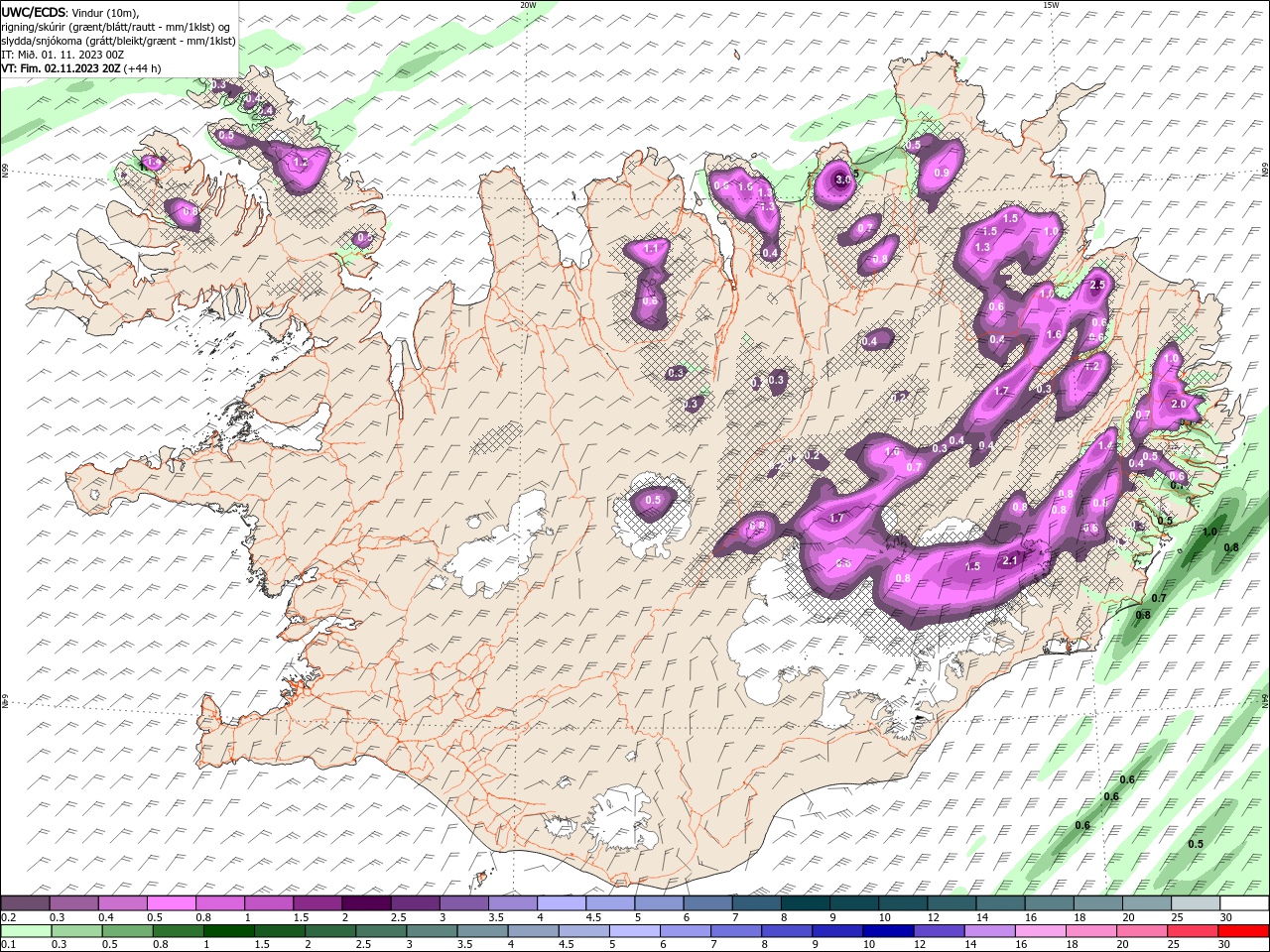Select the darkest purple swatch between 2 and 2.5
The width and height of the screenshot is (1270, 952).
(365, 903)
